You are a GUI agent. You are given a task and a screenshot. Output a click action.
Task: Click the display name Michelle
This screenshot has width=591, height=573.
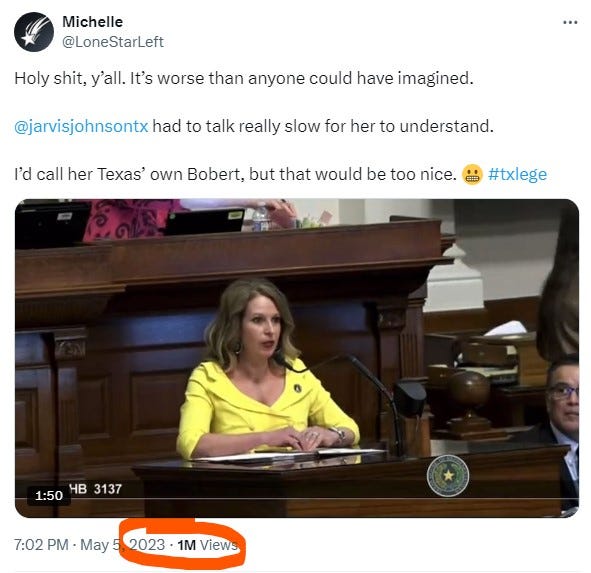tap(92, 22)
